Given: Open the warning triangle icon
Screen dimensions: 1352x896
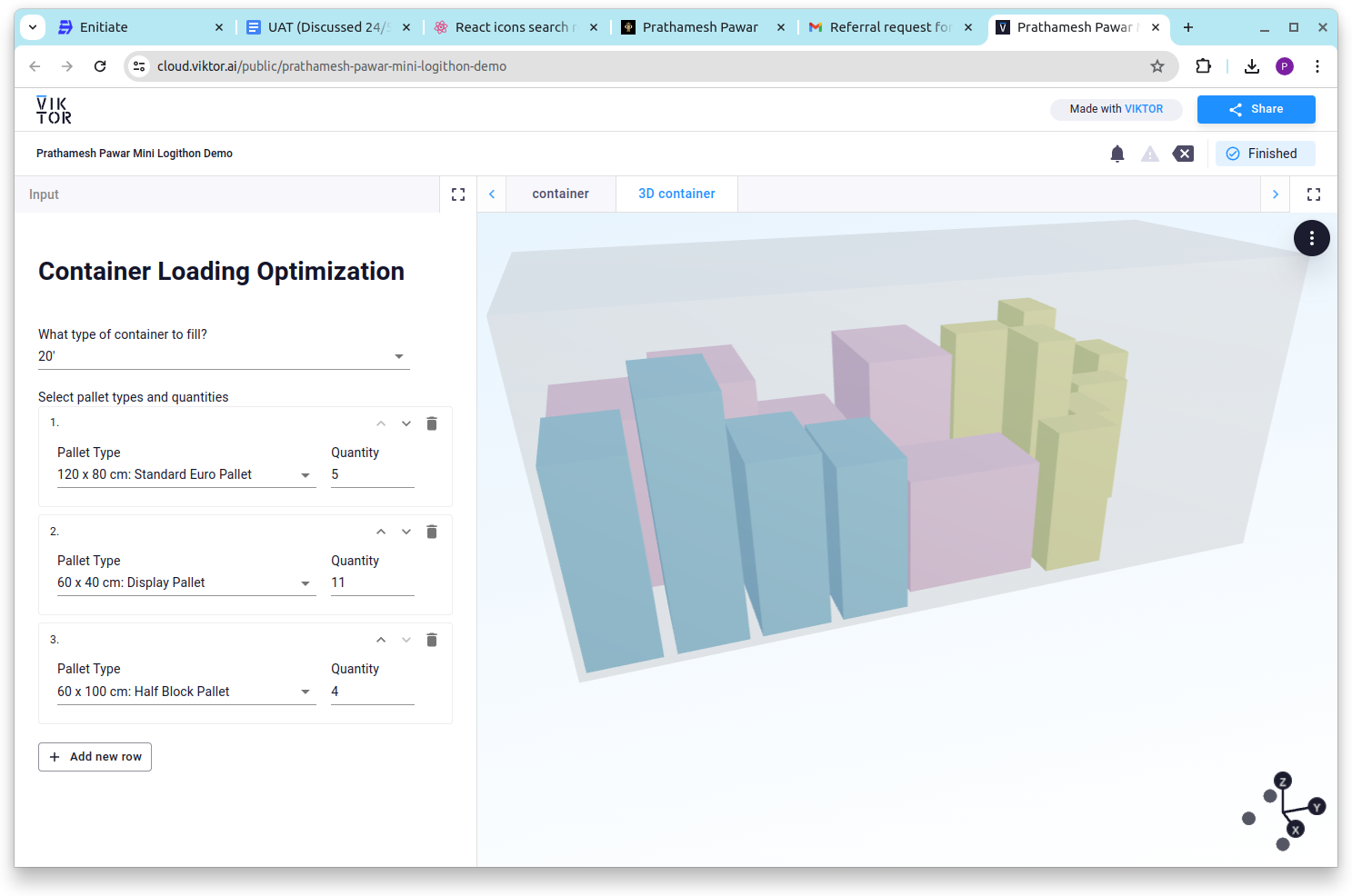Looking at the screenshot, I should click(1150, 154).
